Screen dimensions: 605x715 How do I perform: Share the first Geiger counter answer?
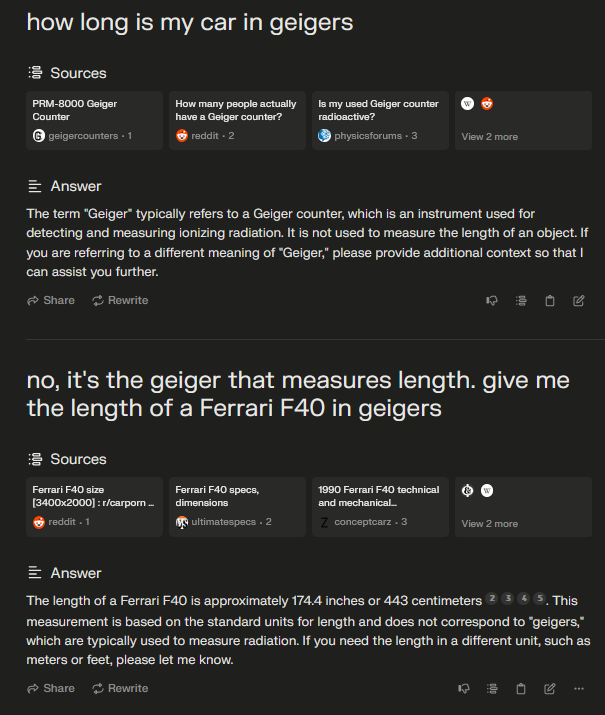(x=51, y=300)
